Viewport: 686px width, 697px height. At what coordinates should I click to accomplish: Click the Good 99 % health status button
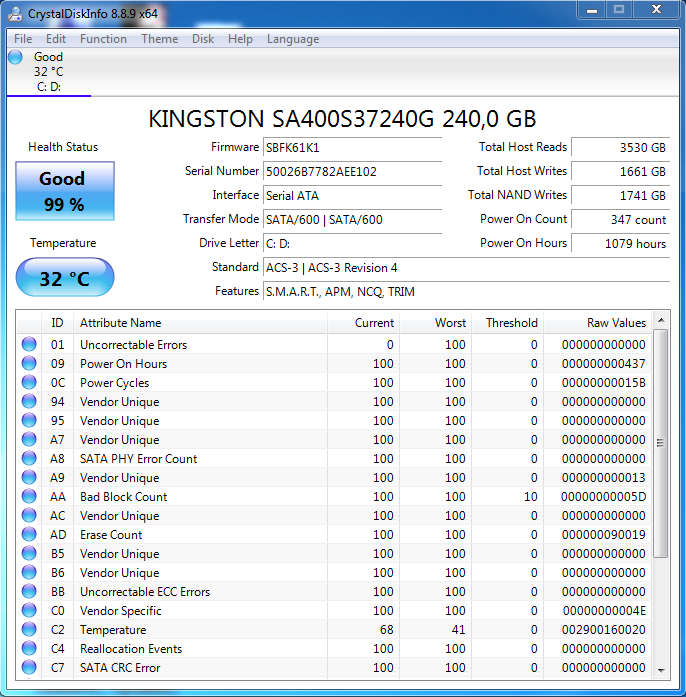(x=65, y=191)
